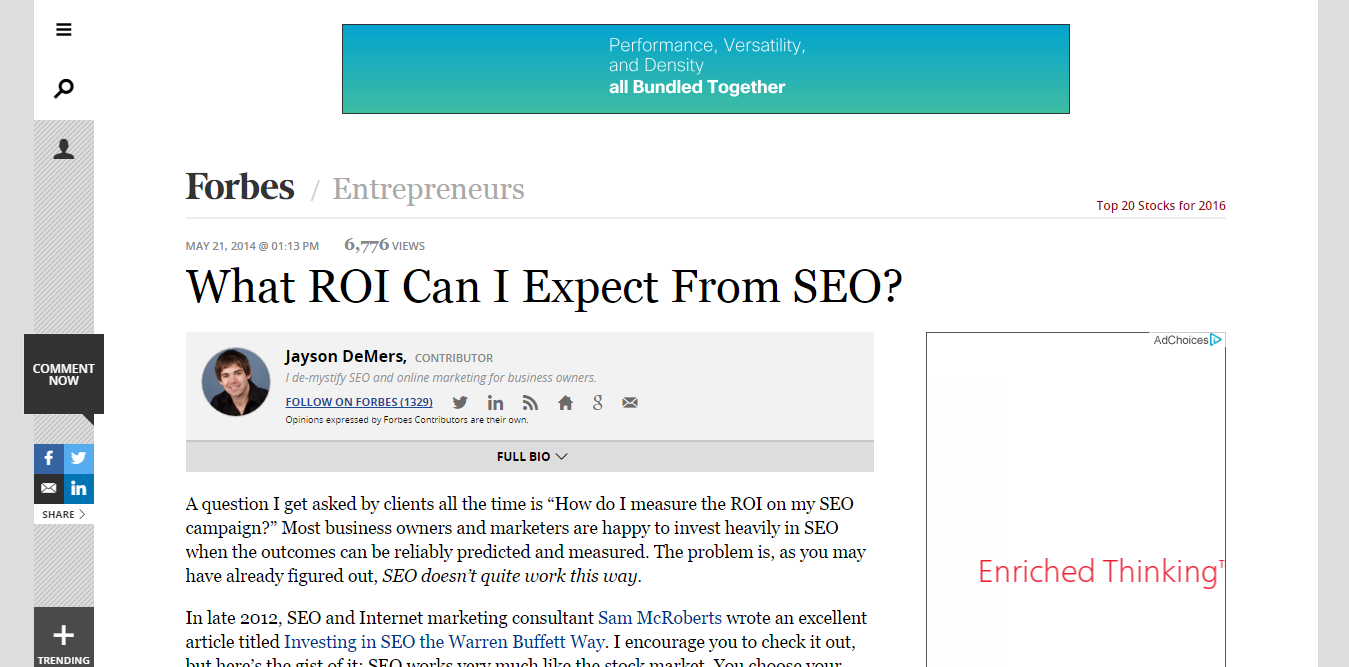Click the COMMENT NOW button
The height and width of the screenshot is (667, 1349).
[x=63, y=374]
